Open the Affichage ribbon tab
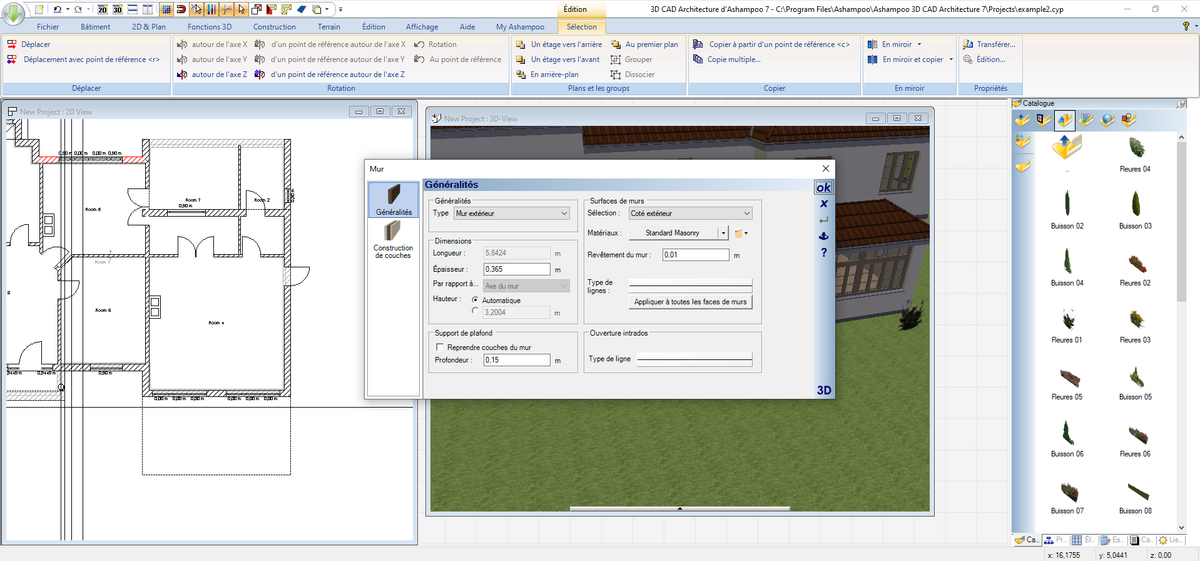This screenshot has width=1200, height=561. (x=422, y=27)
